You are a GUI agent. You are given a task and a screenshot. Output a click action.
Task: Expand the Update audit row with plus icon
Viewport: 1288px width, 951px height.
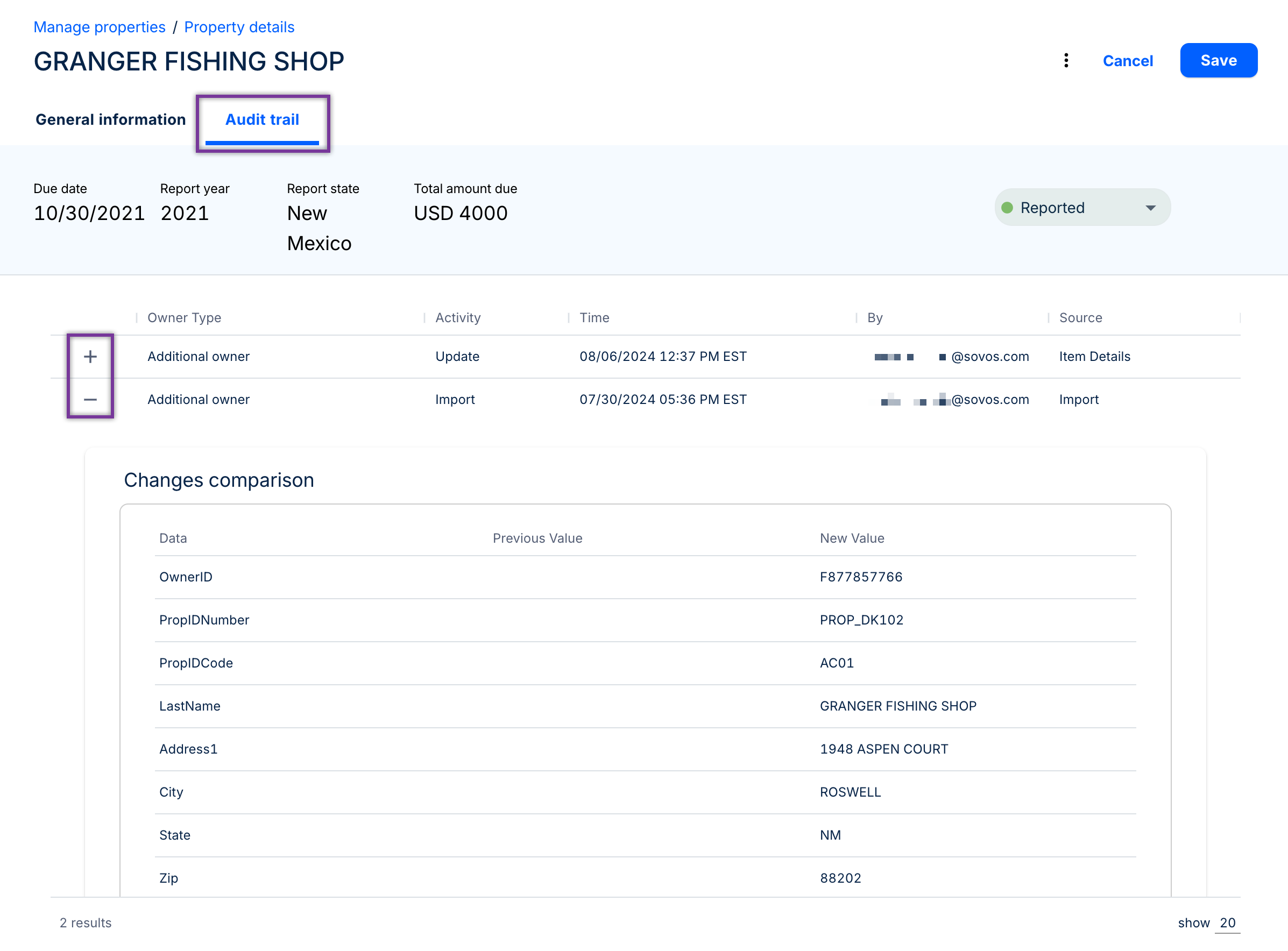coord(90,356)
